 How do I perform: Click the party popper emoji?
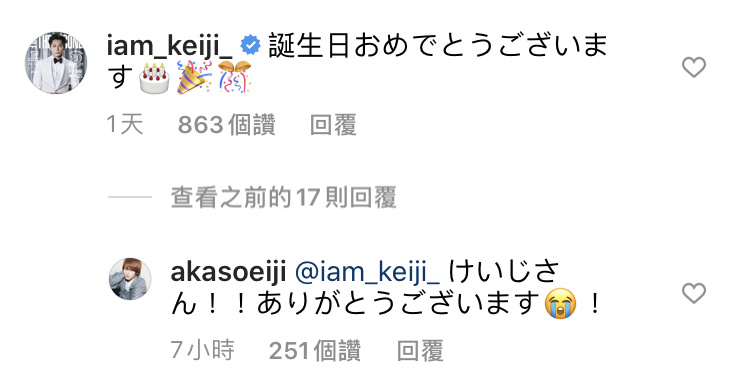pos(194,77)
